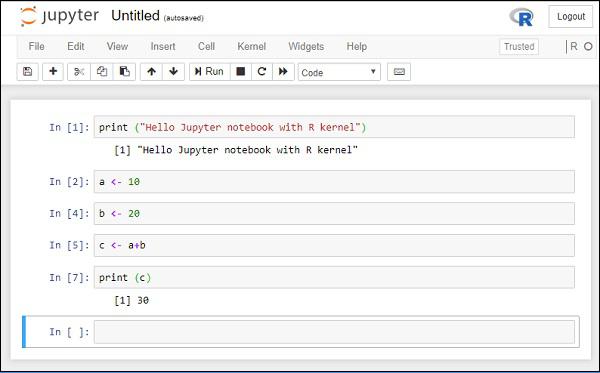Restart the kernel circular arrow icon
This screenshot has height=373, width=600.
coord(262,72)
